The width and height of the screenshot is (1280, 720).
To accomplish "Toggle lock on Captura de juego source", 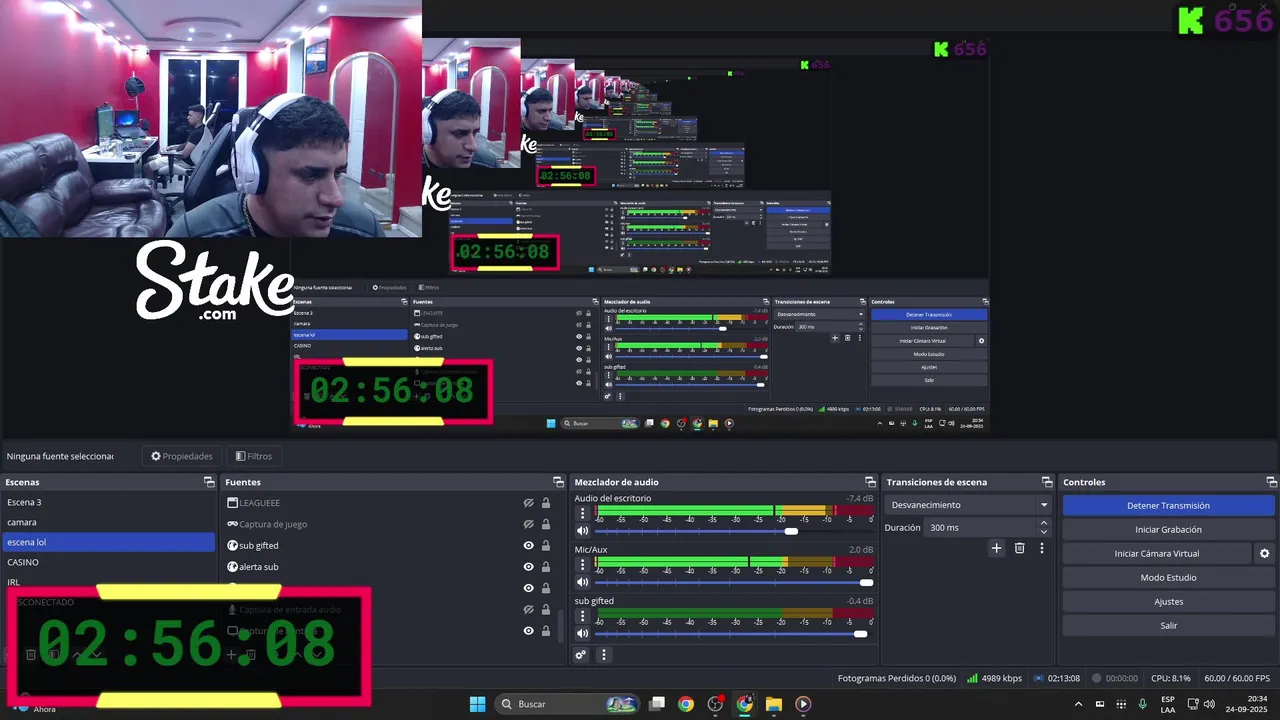I will (546, 524).
